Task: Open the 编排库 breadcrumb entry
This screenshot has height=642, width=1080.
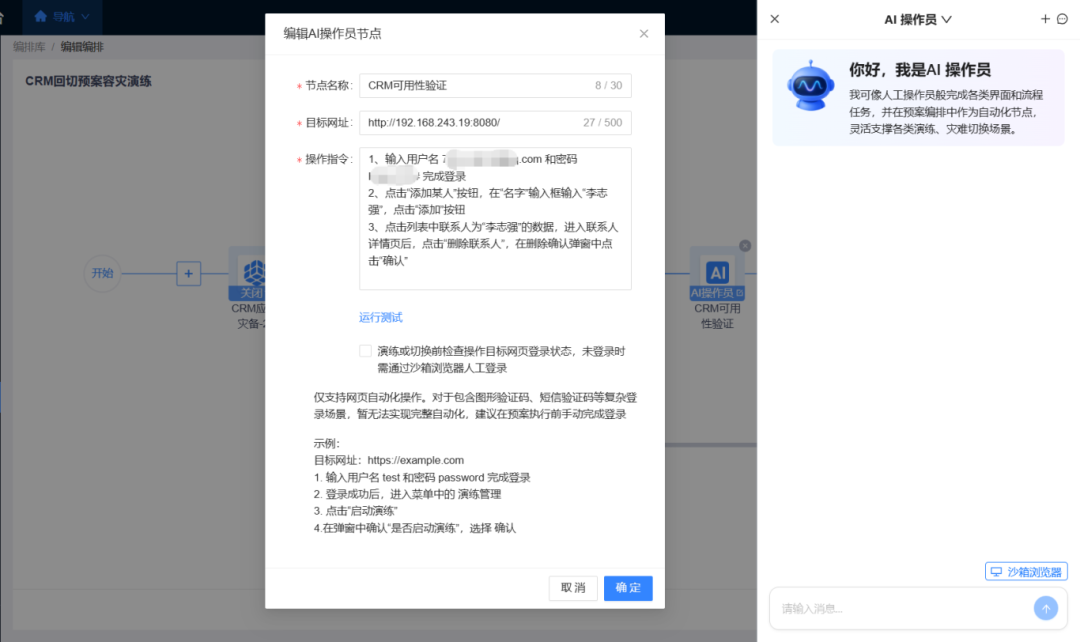Action: click(x=28, y=44)
